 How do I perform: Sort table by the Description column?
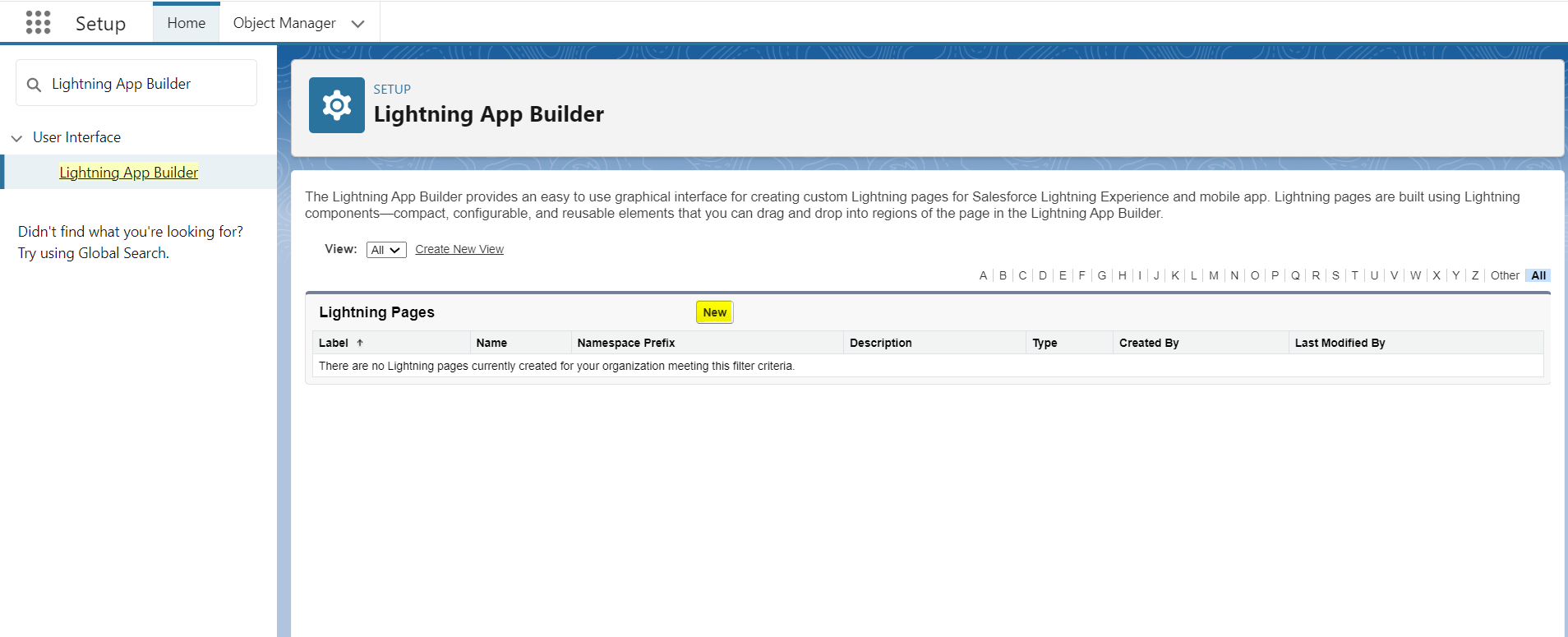tap(880, 343)
